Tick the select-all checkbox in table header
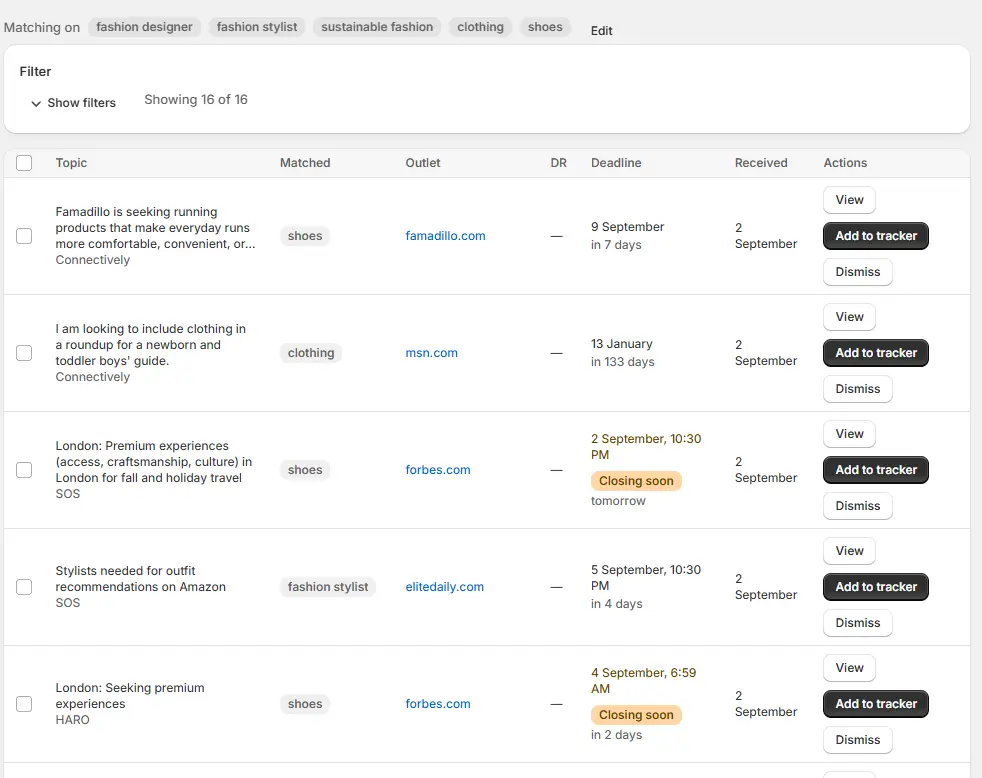The width and height of the screenshot is (982, 778). point(24,163)
